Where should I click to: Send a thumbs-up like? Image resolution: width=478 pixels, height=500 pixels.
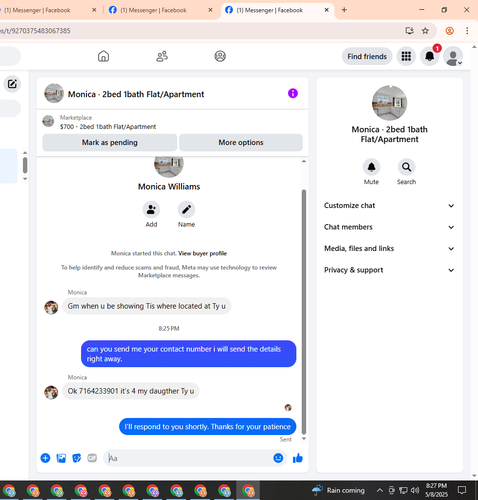click(x=298, y=458)
